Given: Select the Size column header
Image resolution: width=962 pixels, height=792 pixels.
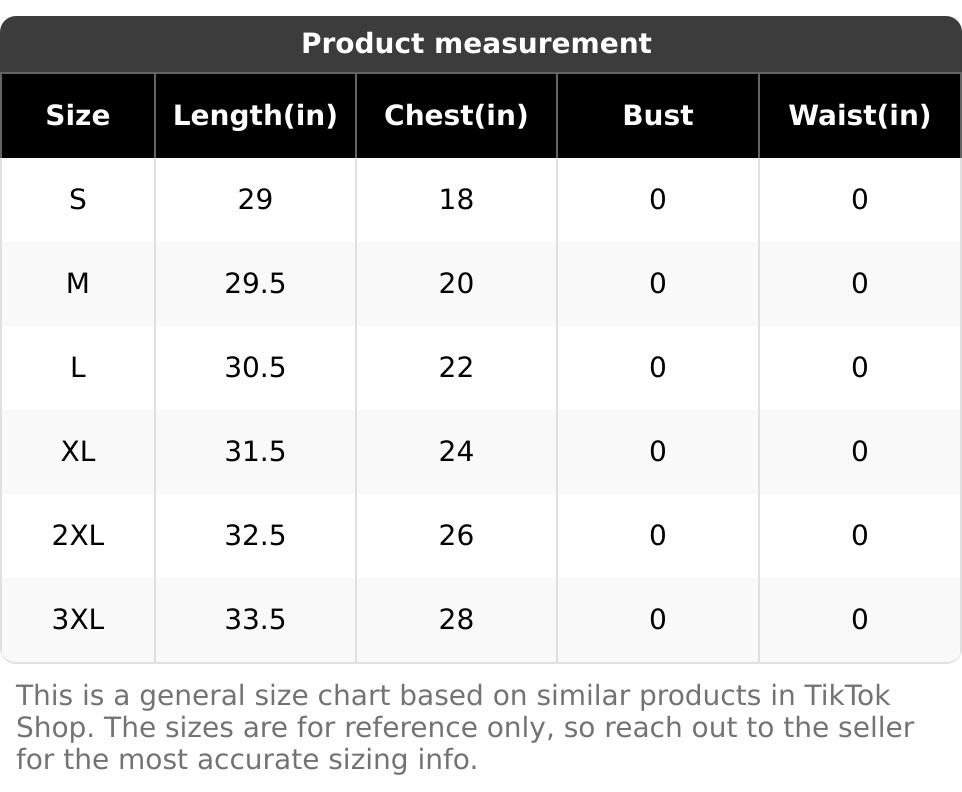Looking at the screenshot, I should pyautogui.click(x=78, y=116).
